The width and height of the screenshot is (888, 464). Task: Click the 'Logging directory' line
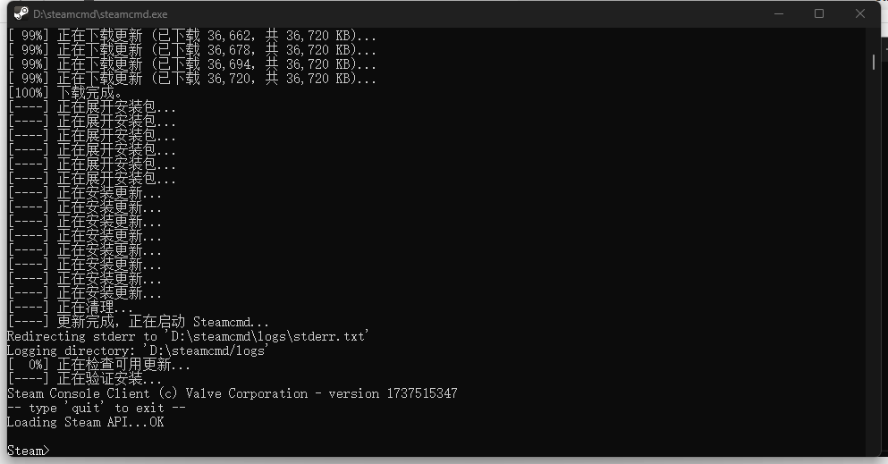coord(137,351)
